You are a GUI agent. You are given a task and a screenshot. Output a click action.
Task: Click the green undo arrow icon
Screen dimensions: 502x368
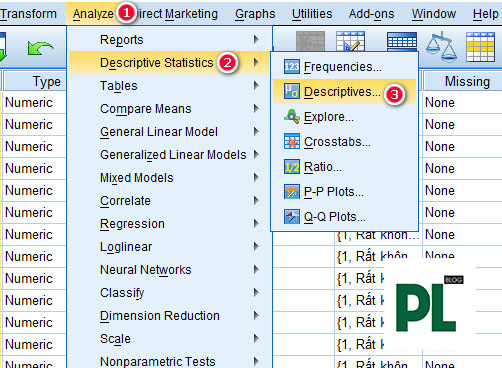point(40,48)
